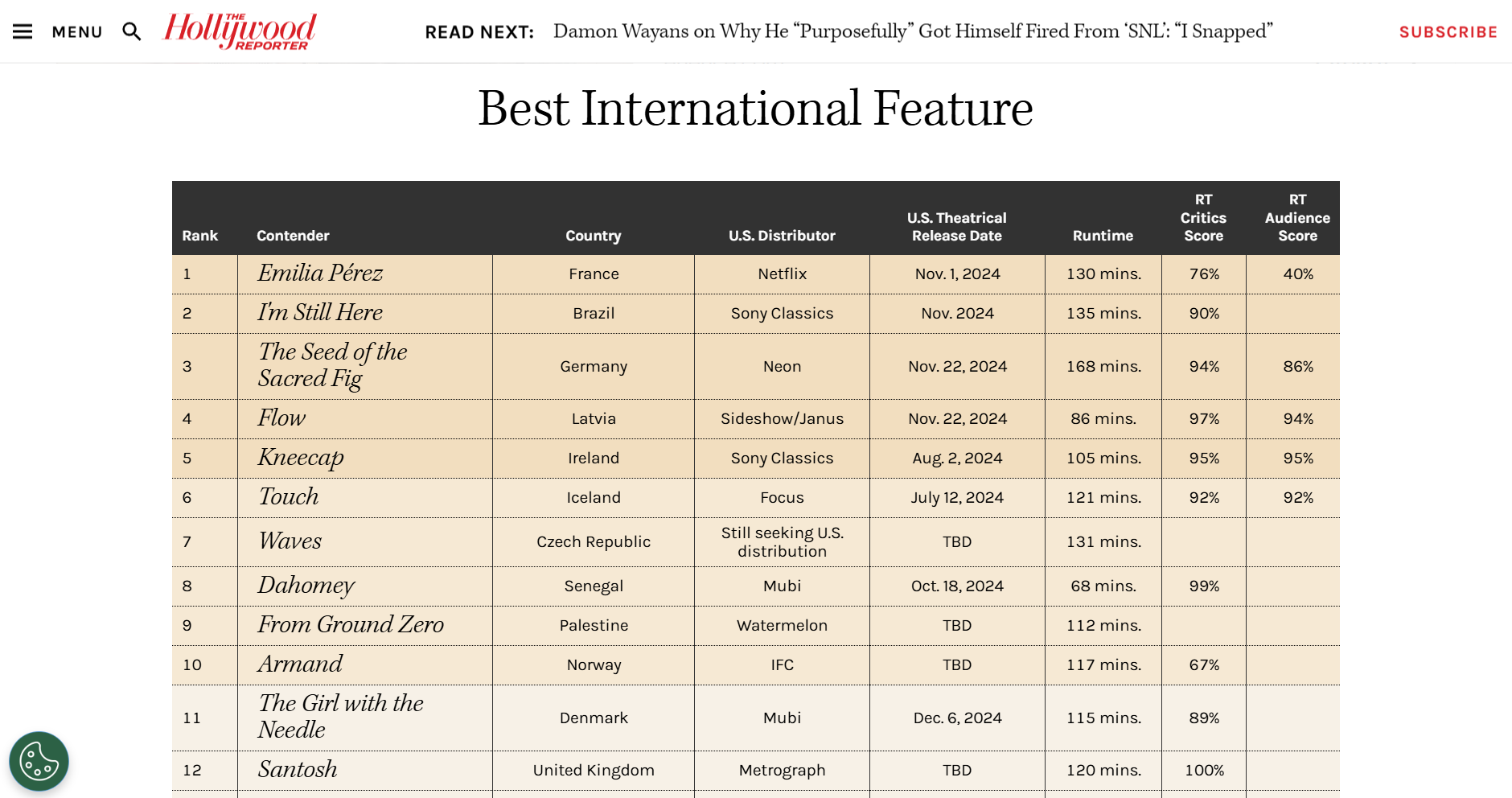Click the Palestine country cell
Image resolution: width=1512 pixels, height=798 pixels.
594,626
